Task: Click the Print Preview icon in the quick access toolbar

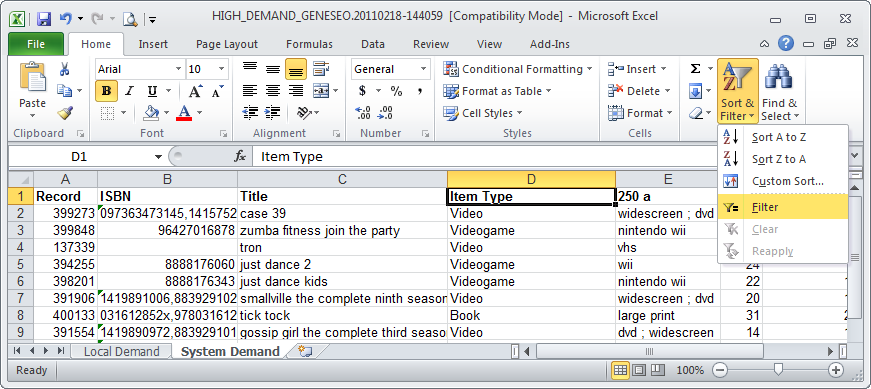Action: [x=129, y=19]
